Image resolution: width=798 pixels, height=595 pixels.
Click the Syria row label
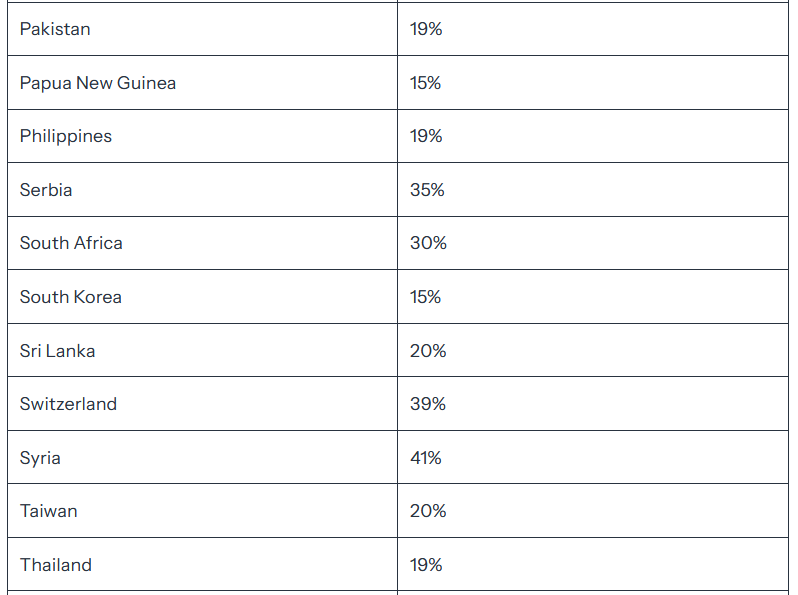coord(40,458)
